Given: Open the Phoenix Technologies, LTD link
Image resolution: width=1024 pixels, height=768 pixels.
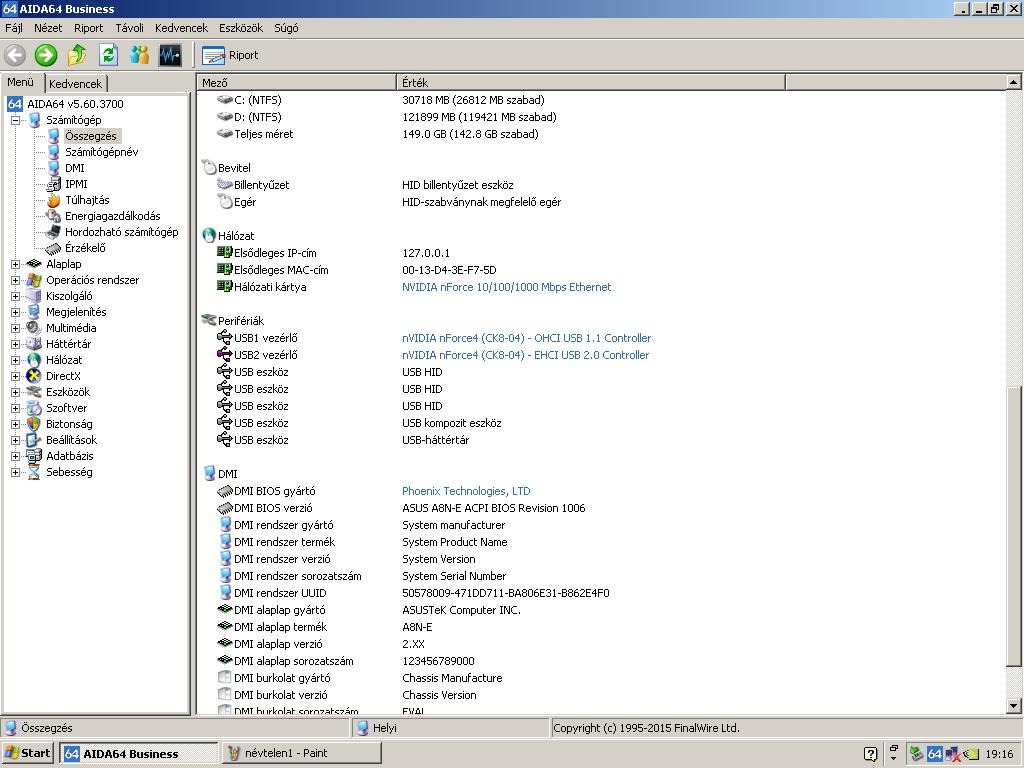Looking at the screenshot, I should [x=466, y=491].
